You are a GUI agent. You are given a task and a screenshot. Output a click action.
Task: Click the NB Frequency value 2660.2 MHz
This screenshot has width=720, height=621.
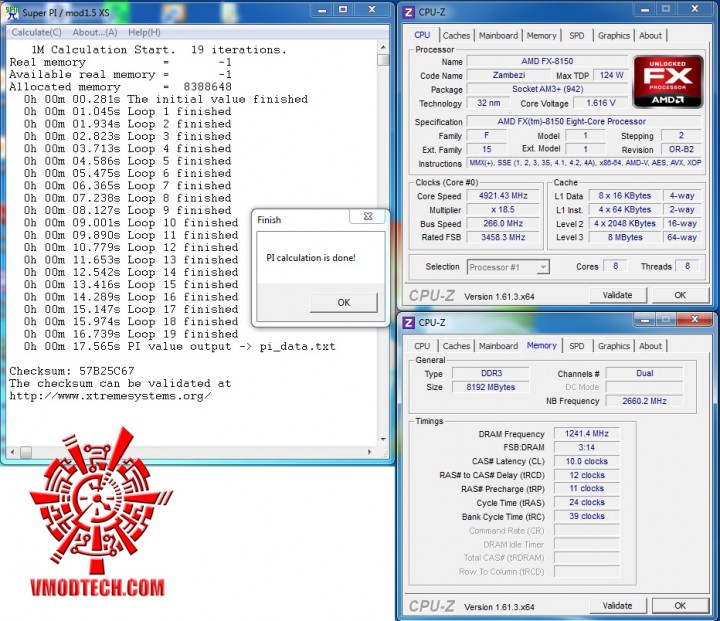(x=644, y=401)
